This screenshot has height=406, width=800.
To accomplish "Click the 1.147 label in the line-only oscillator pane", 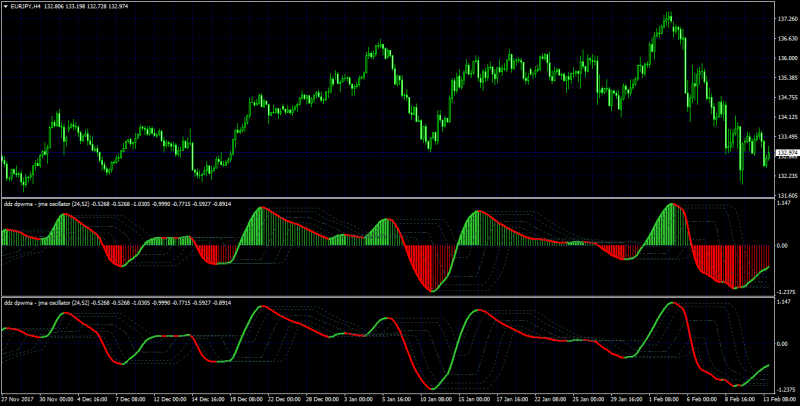I will tap(785, 302).
